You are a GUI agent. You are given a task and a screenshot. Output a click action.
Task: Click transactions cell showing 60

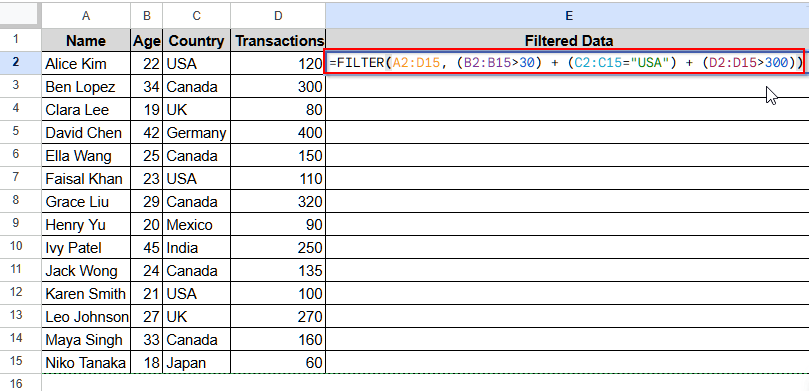click(278, 362)
